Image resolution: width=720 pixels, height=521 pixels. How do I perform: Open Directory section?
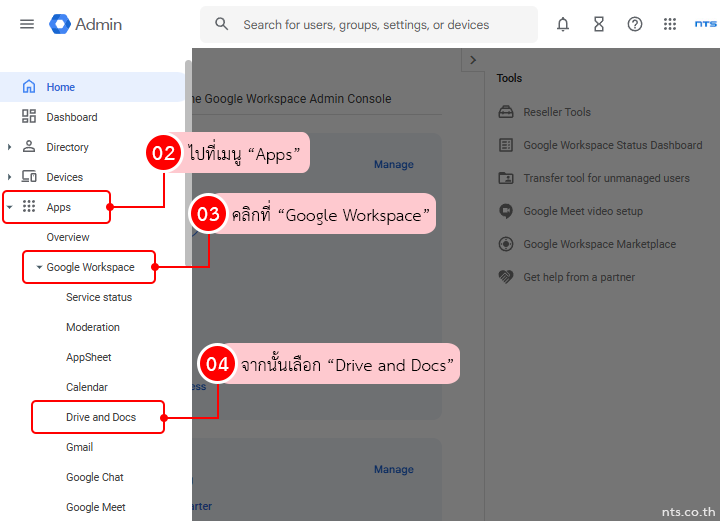coord(68,147)
